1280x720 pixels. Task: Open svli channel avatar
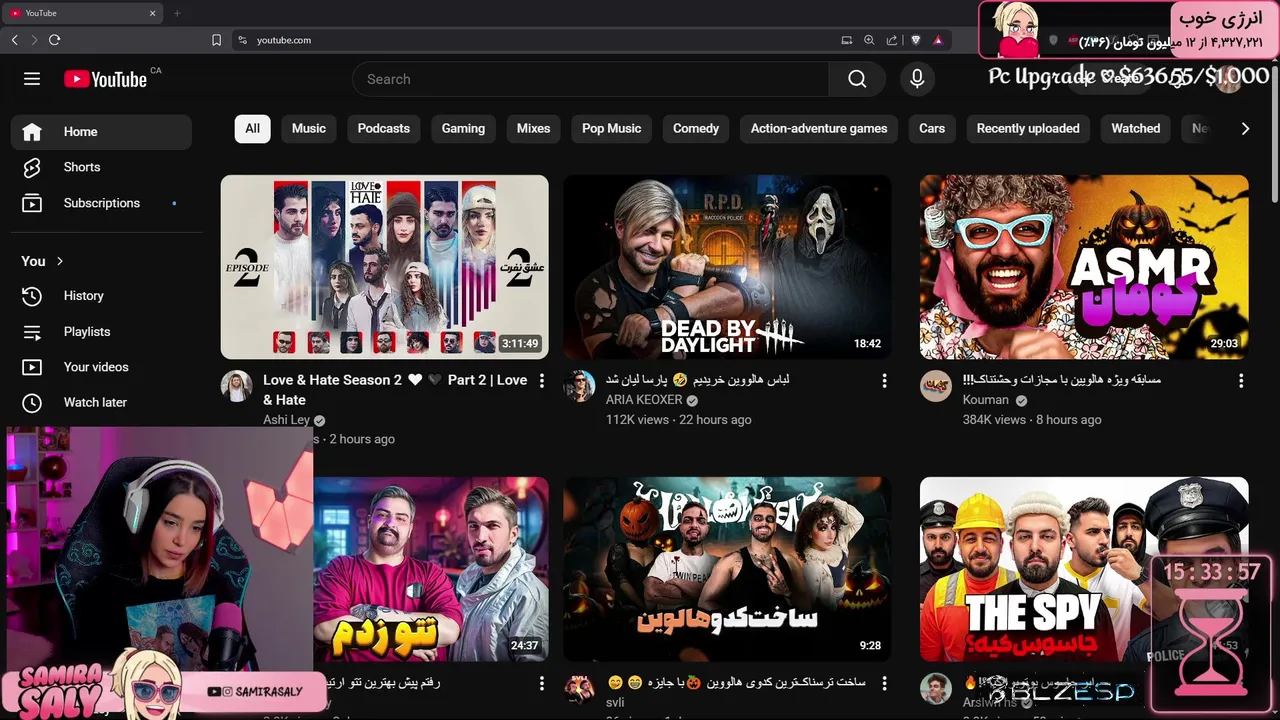click(579, 689)
